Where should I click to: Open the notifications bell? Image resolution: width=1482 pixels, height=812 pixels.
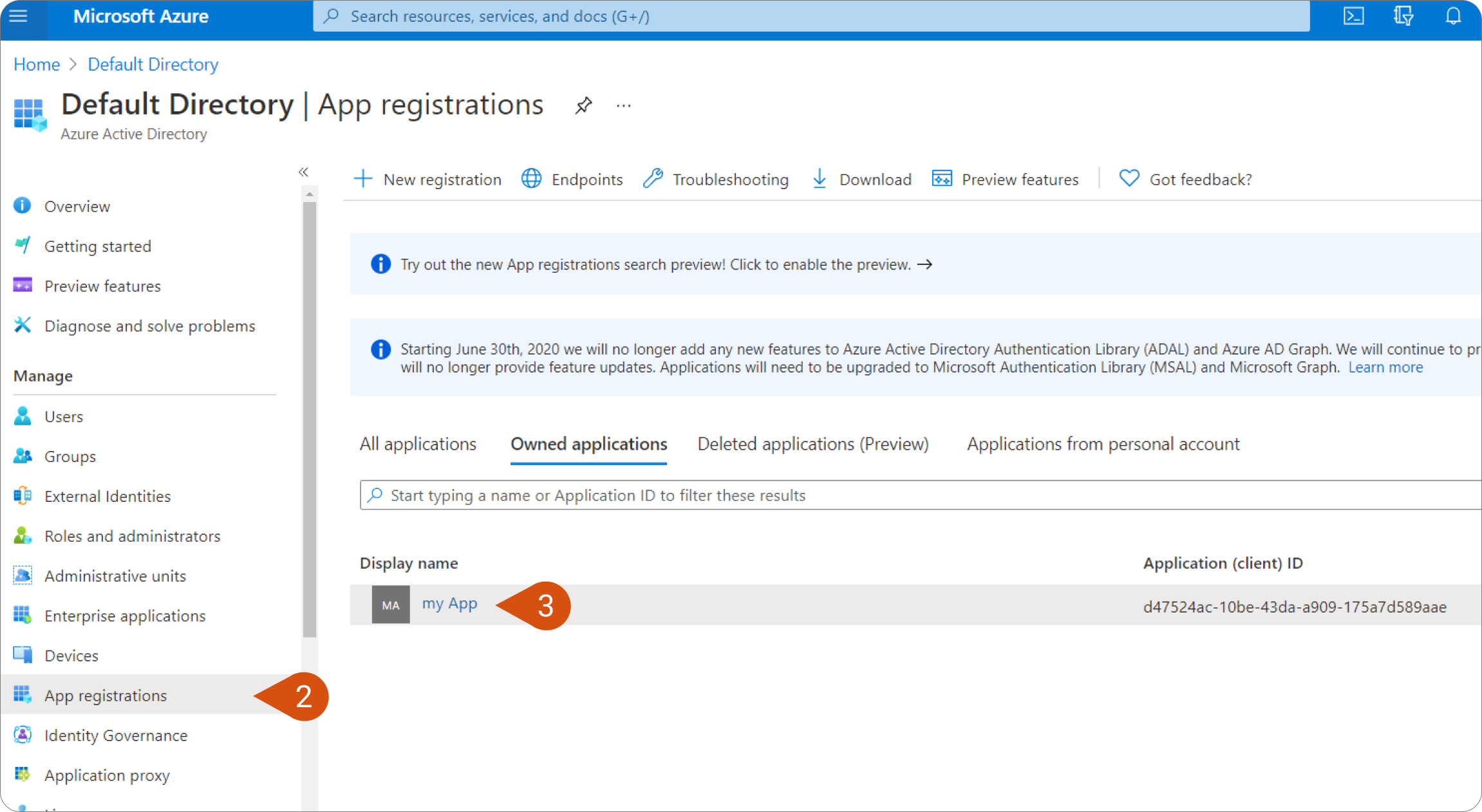pos(1454,15)
